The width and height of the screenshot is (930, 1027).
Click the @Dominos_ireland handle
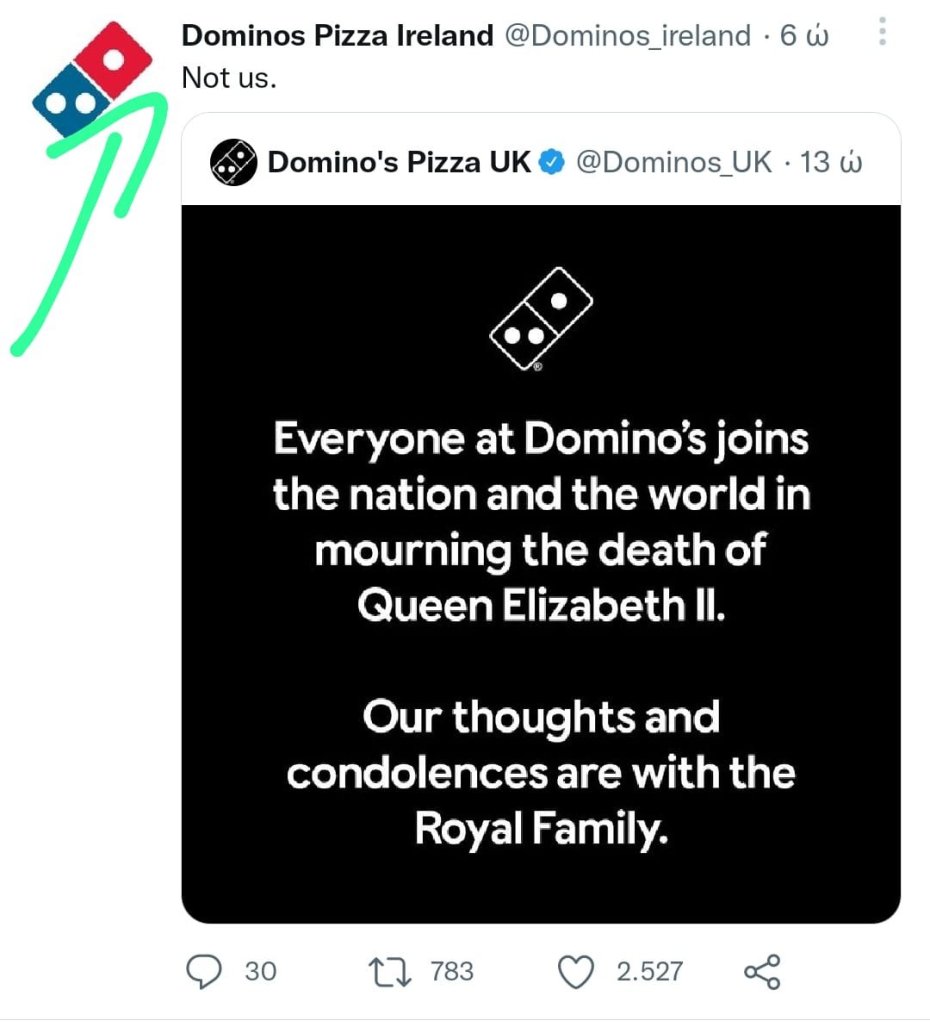[627, 36]
